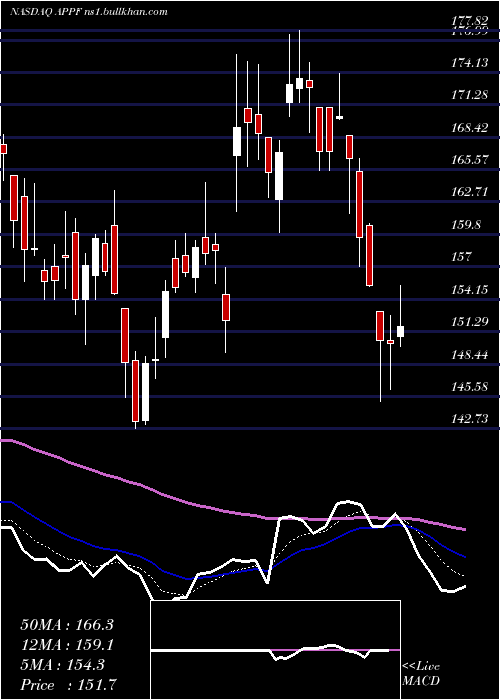Click the 50MA : 166.3 readout
The height and width of the screenshot is (700, 500).
click(67, 625)
